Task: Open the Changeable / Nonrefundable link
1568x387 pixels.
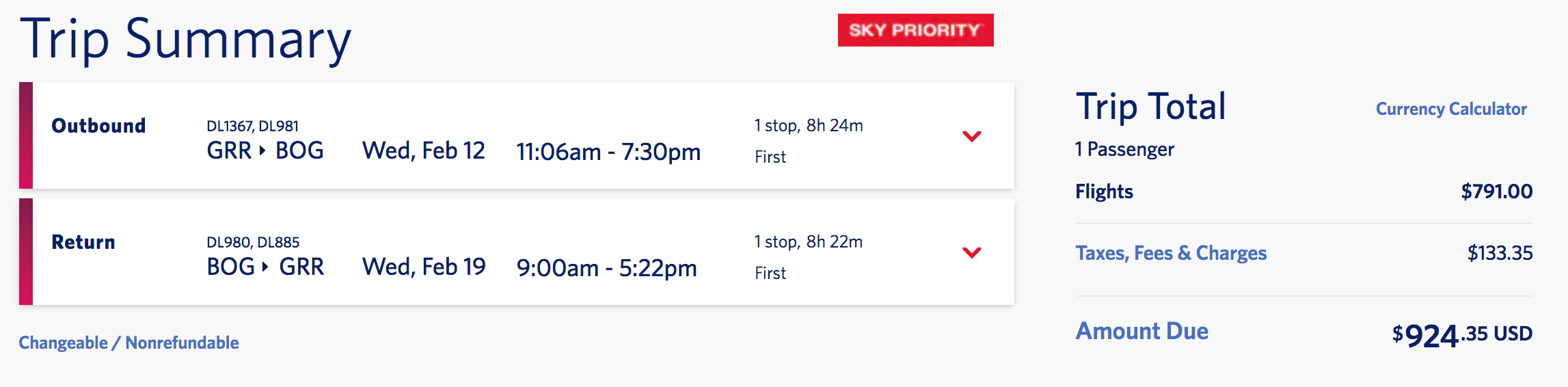Action: click(x=129, y=343)
